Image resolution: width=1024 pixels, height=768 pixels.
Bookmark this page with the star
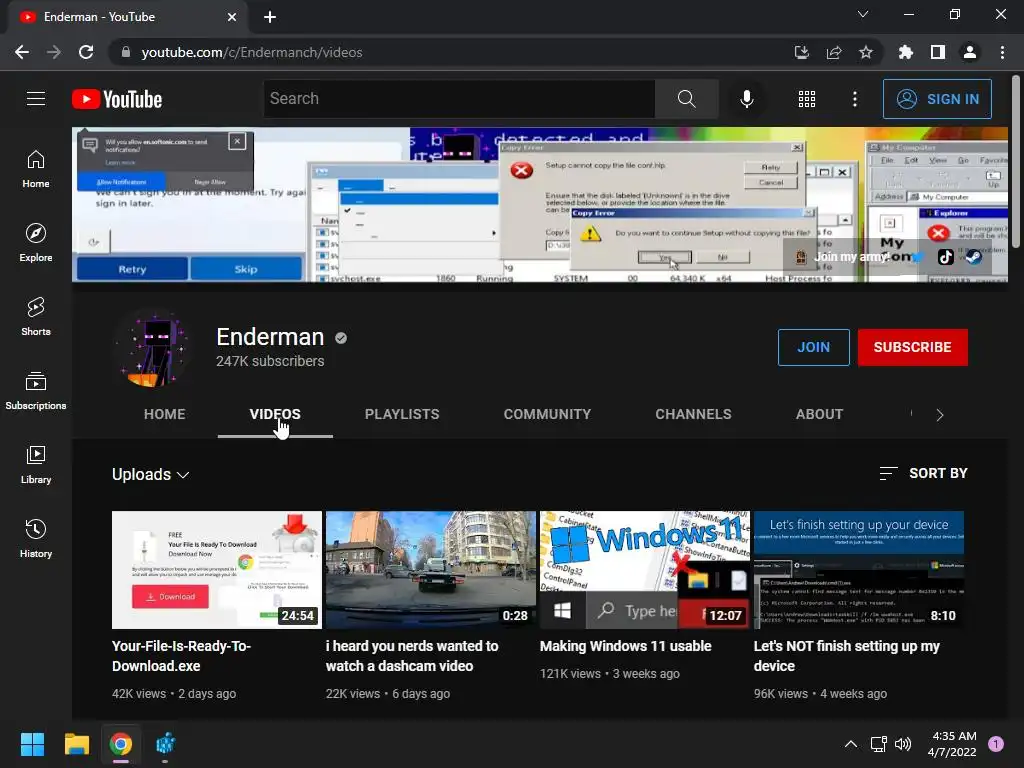pyautogui.click(x=866, y=52)
